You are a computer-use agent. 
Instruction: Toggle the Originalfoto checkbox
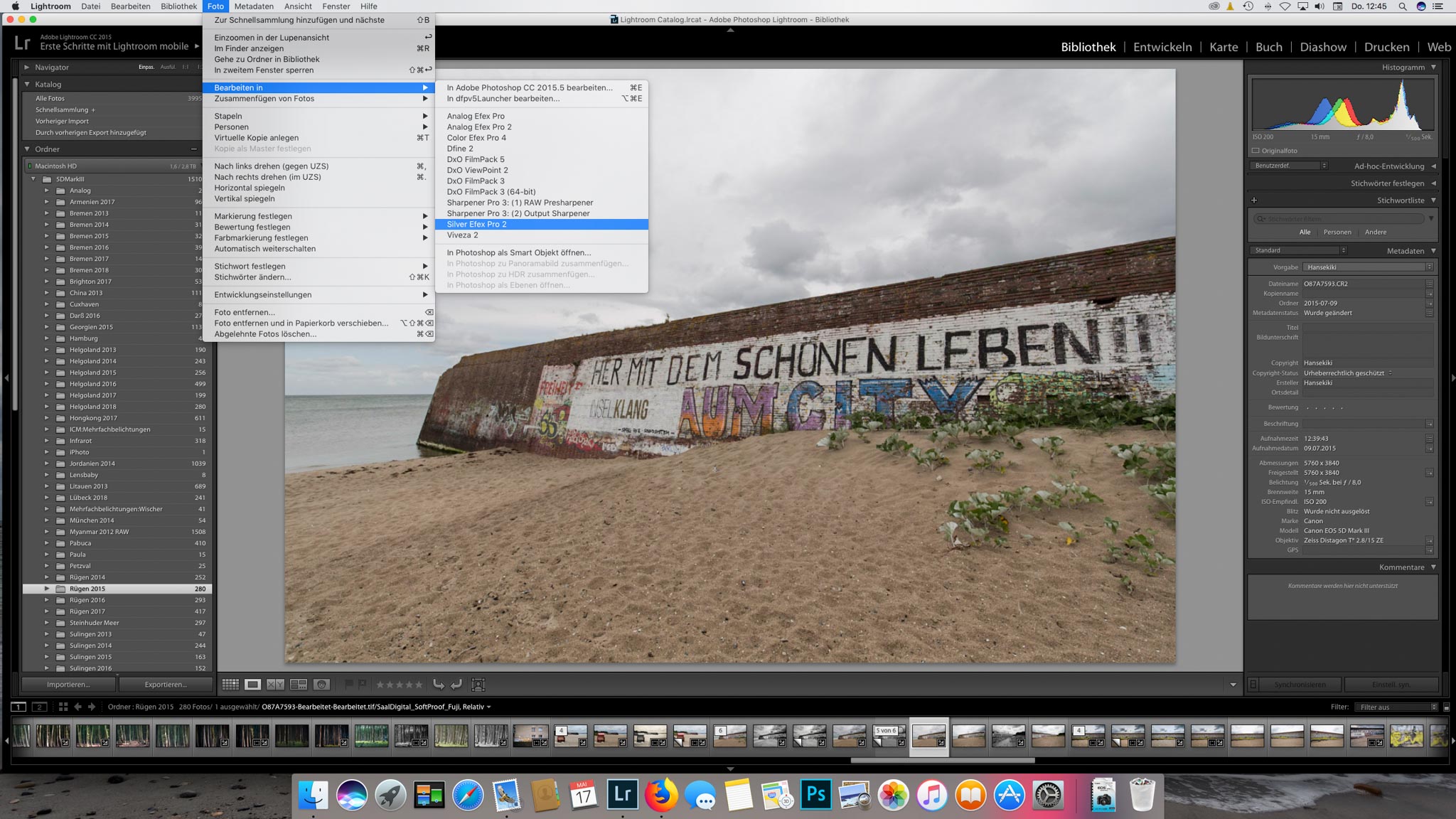point(1256,151)
